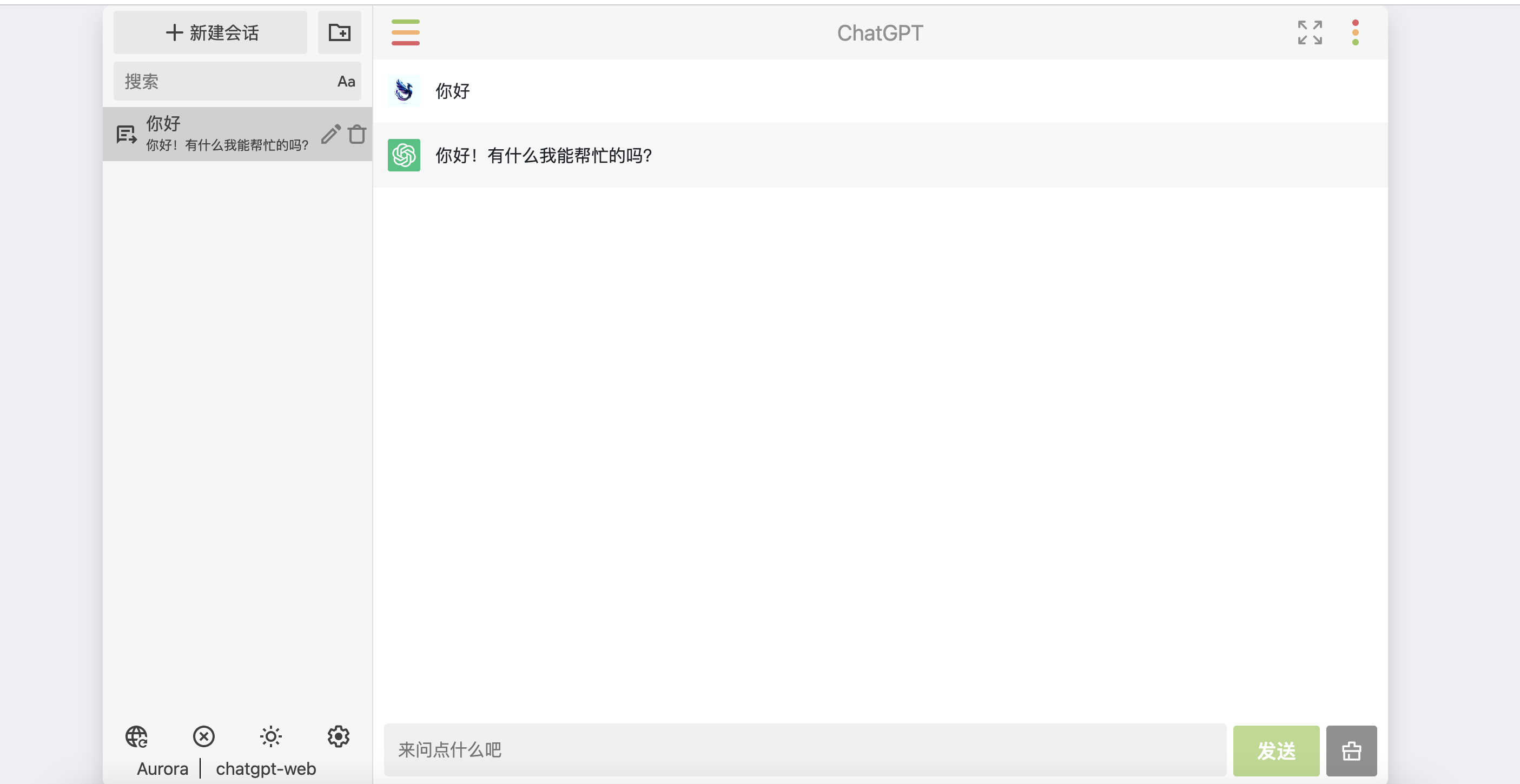Open the chatgpt-web link
The image size is (1520, 784).
(x=266, y=769)
